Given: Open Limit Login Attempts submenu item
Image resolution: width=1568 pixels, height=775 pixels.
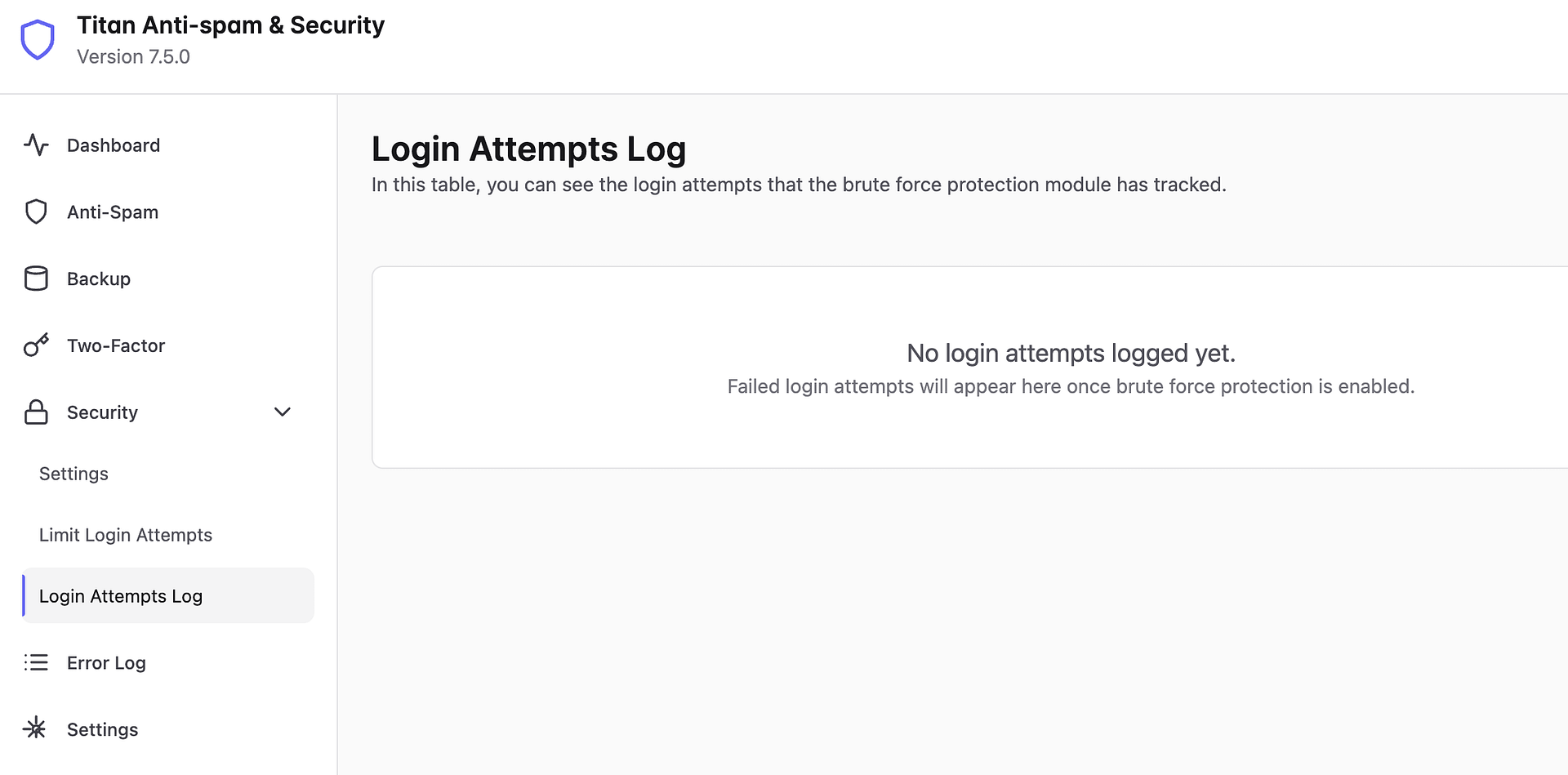Looking at the screenshot, I should [126, 536].
